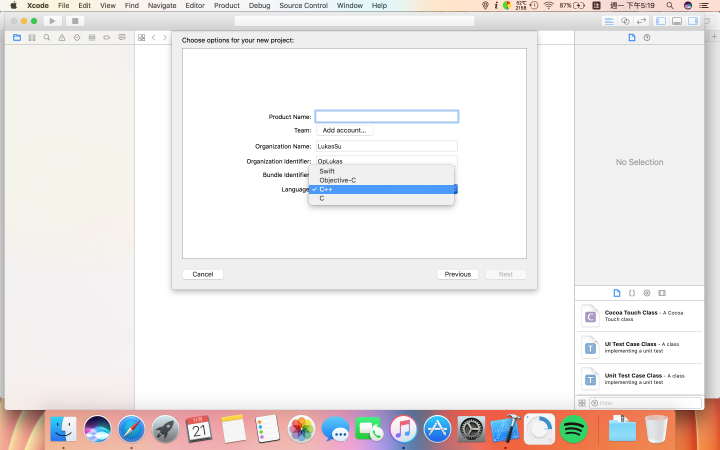Open the Debug navigator icon

point(92,38)
